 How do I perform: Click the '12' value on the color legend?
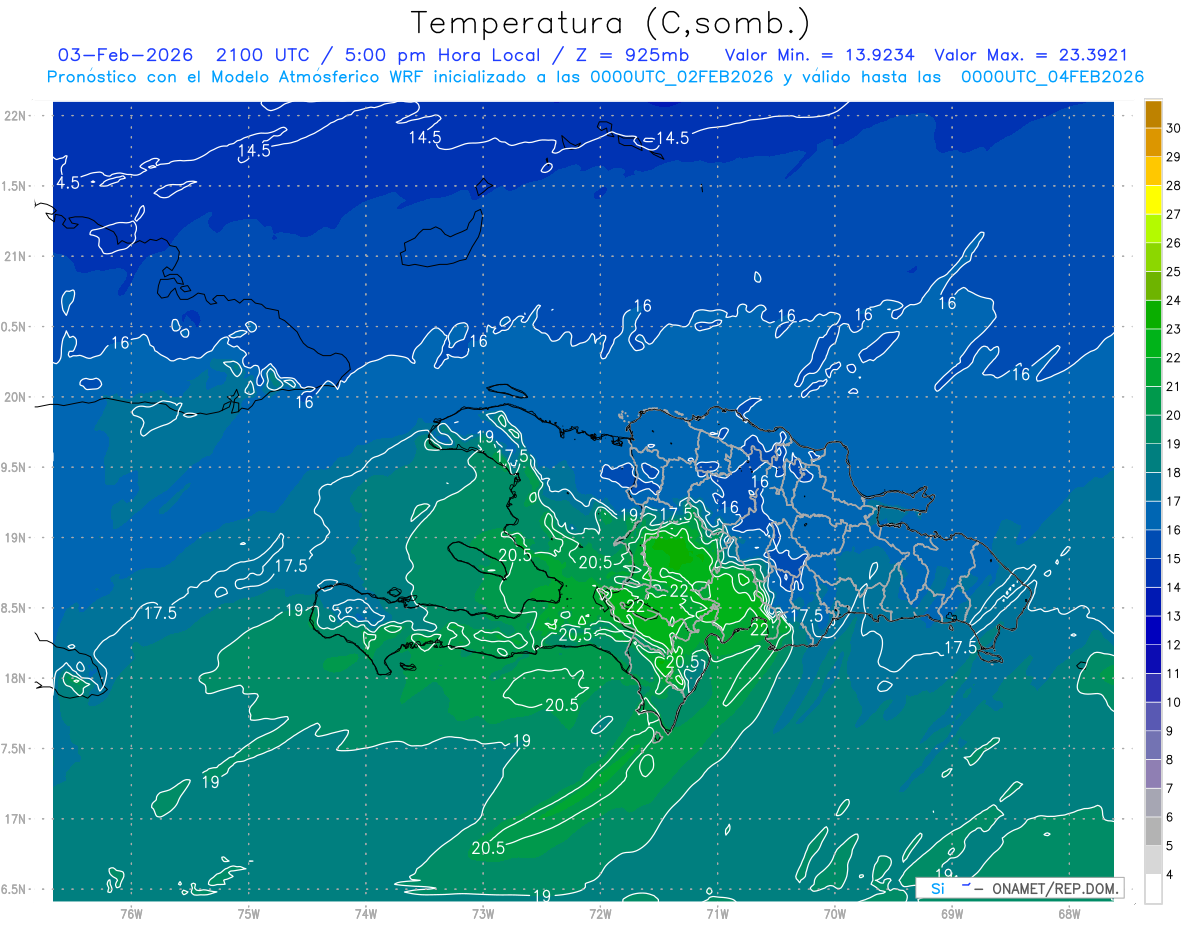pos(1174,645)
